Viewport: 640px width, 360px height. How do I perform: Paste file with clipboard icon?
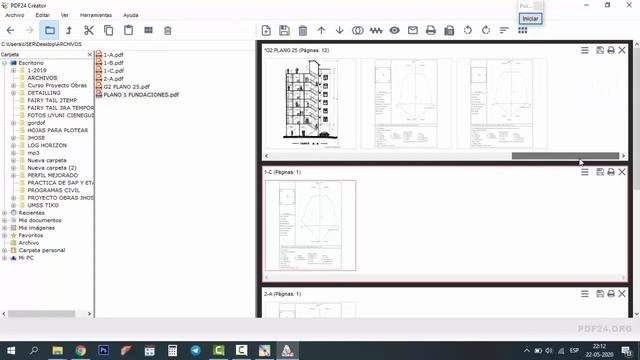pos(128,30)
